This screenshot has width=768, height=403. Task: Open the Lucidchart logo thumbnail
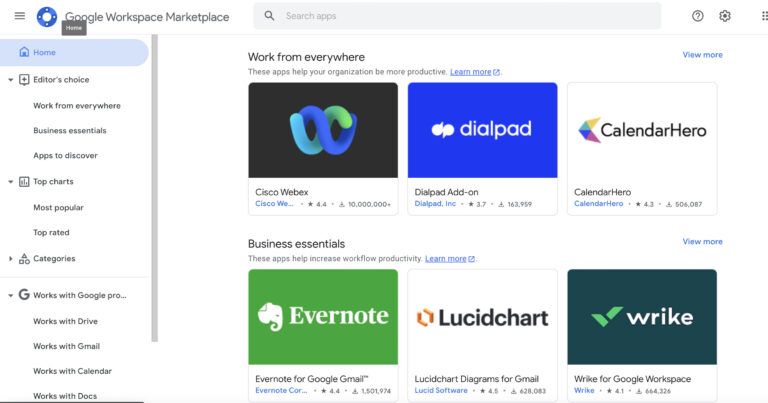pyautogui.click(x=482, y=317)
